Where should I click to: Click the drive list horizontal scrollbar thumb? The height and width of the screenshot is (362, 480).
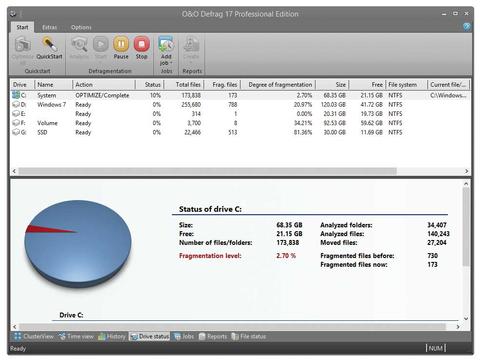pyautogui.click(x=207, y=171)
